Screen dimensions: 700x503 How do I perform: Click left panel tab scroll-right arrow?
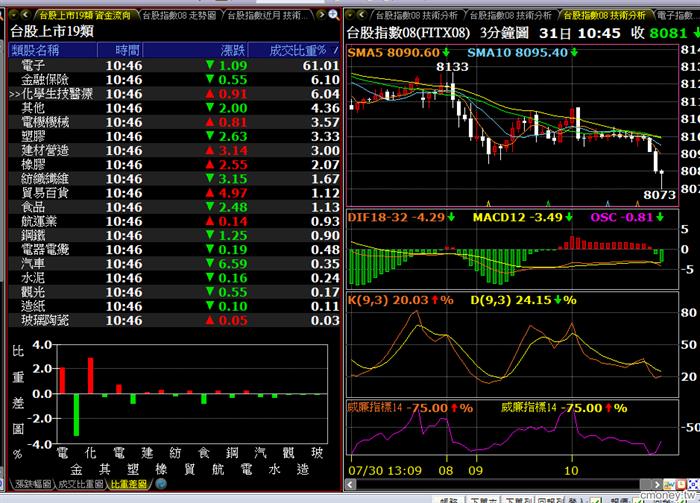click(x=321, y=15)
